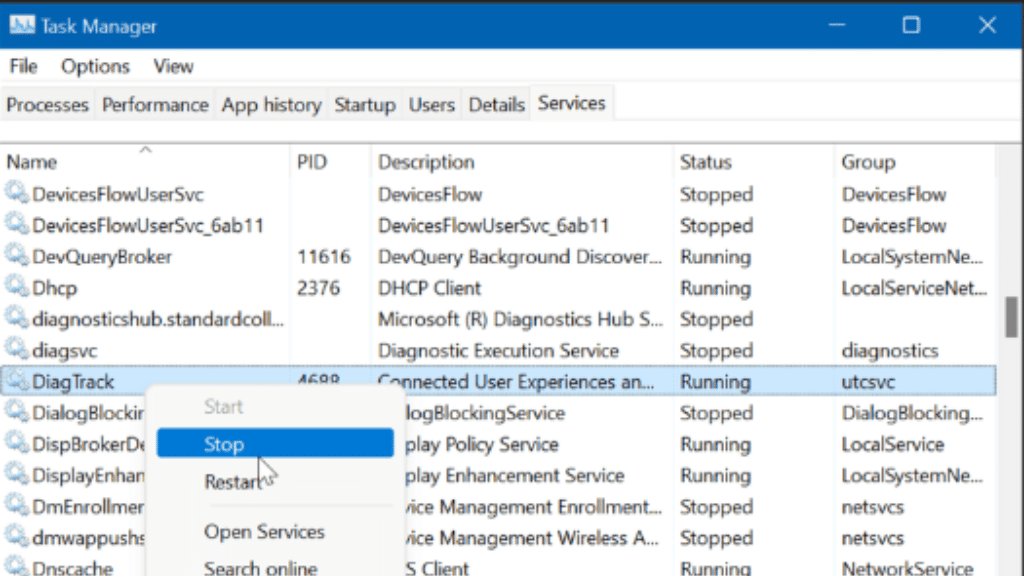Switch to the Performance tab

[x=155, y=104]
